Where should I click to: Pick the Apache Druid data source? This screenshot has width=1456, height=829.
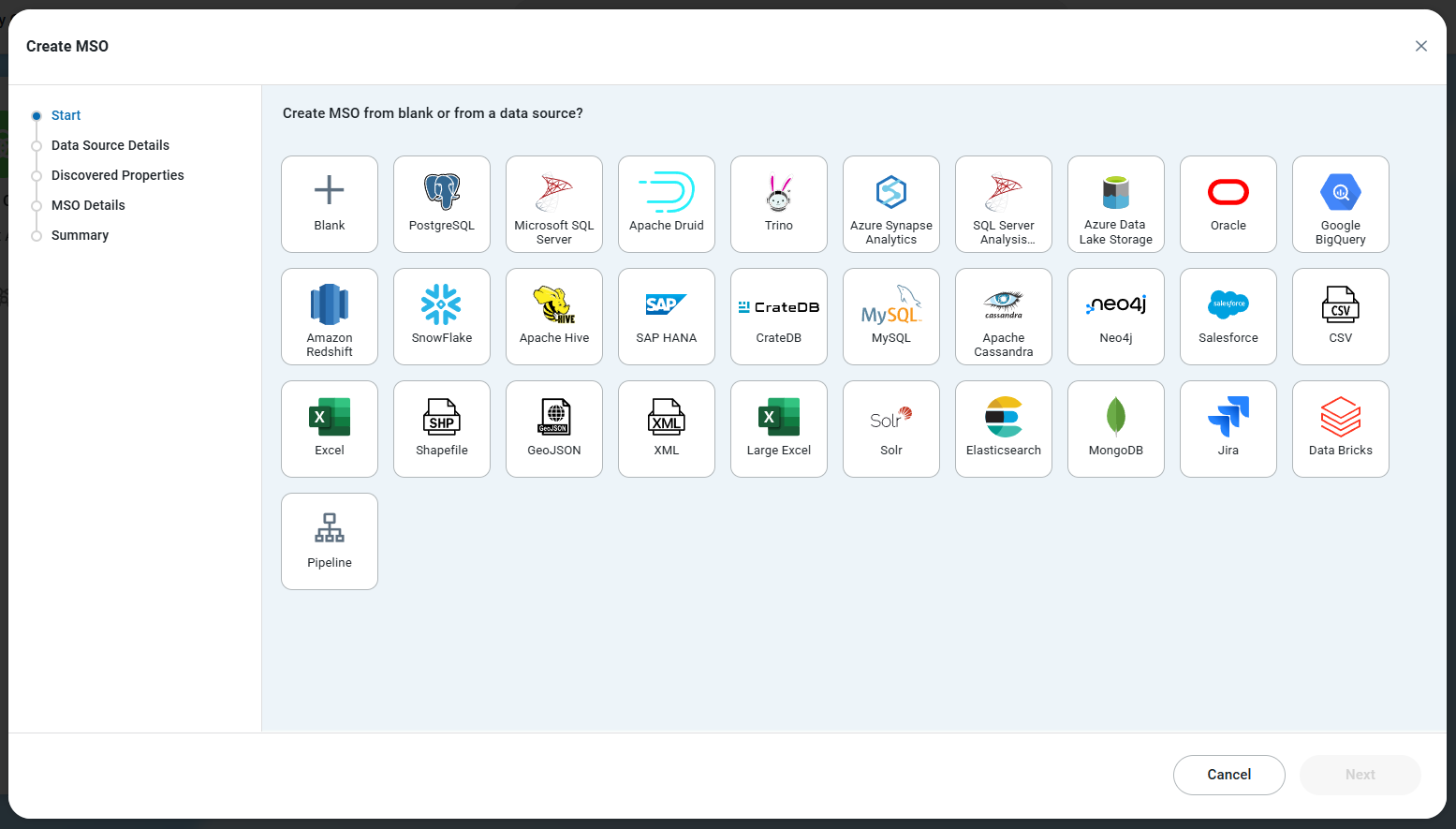coord(667,204)
